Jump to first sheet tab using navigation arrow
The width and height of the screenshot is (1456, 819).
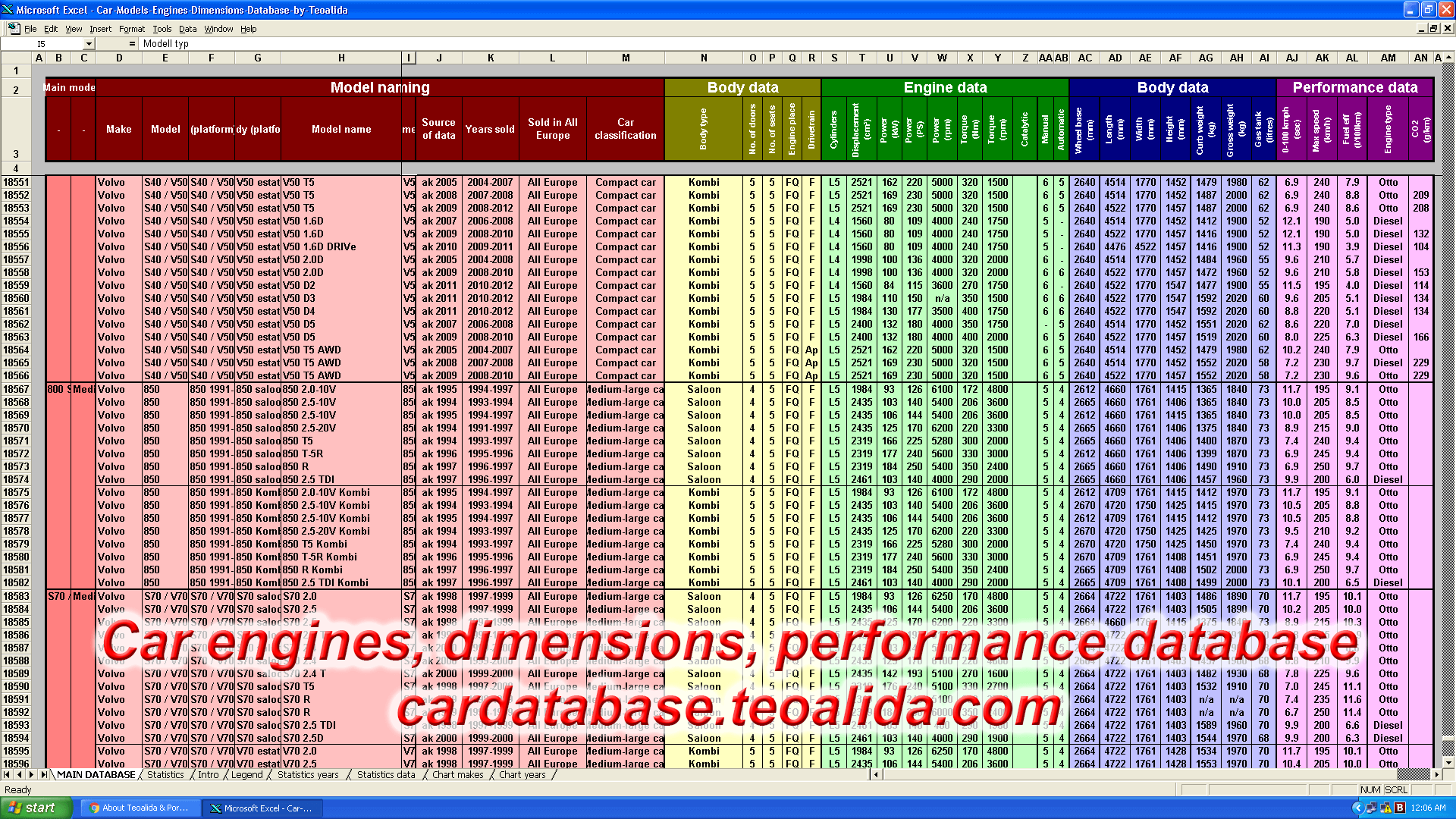[x=7, y=774]
